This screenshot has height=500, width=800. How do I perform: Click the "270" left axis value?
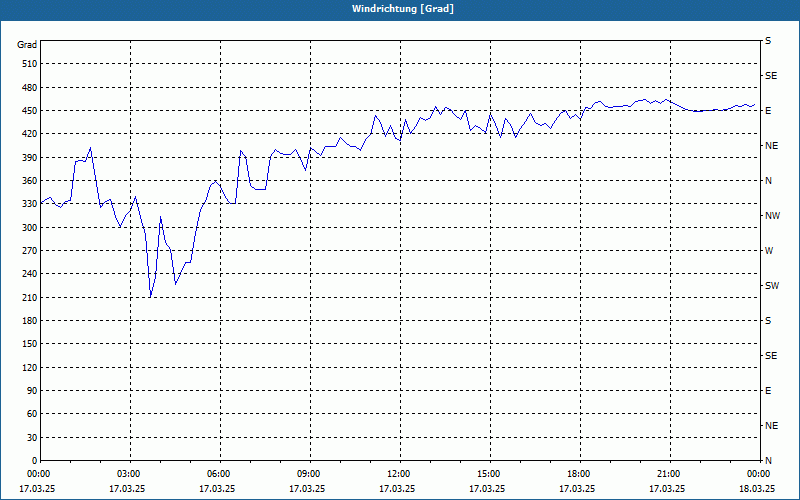(30, 251)
